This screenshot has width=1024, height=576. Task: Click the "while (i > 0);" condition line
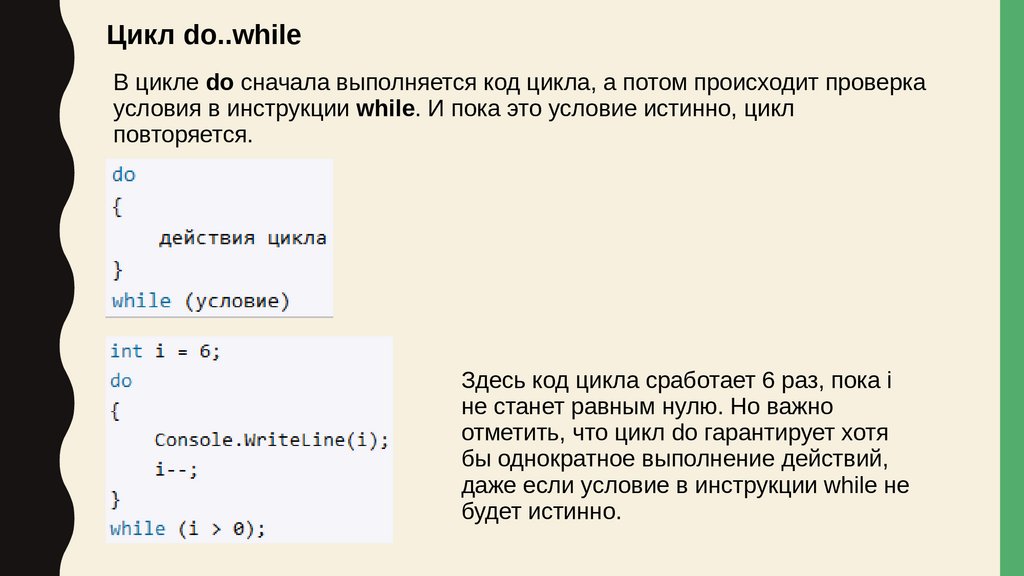[x=188, y=528]
